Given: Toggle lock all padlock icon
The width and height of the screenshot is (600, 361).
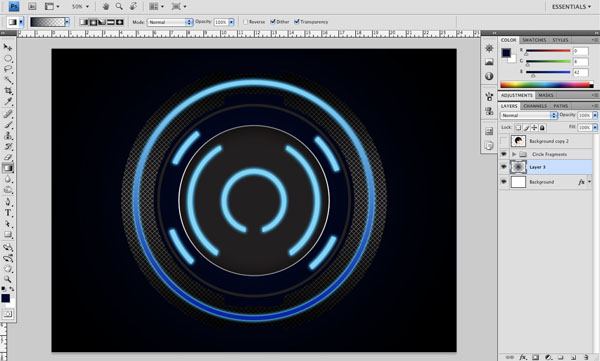Looking at the screenshot, I should pyautogui.click(x=542, y=127).
